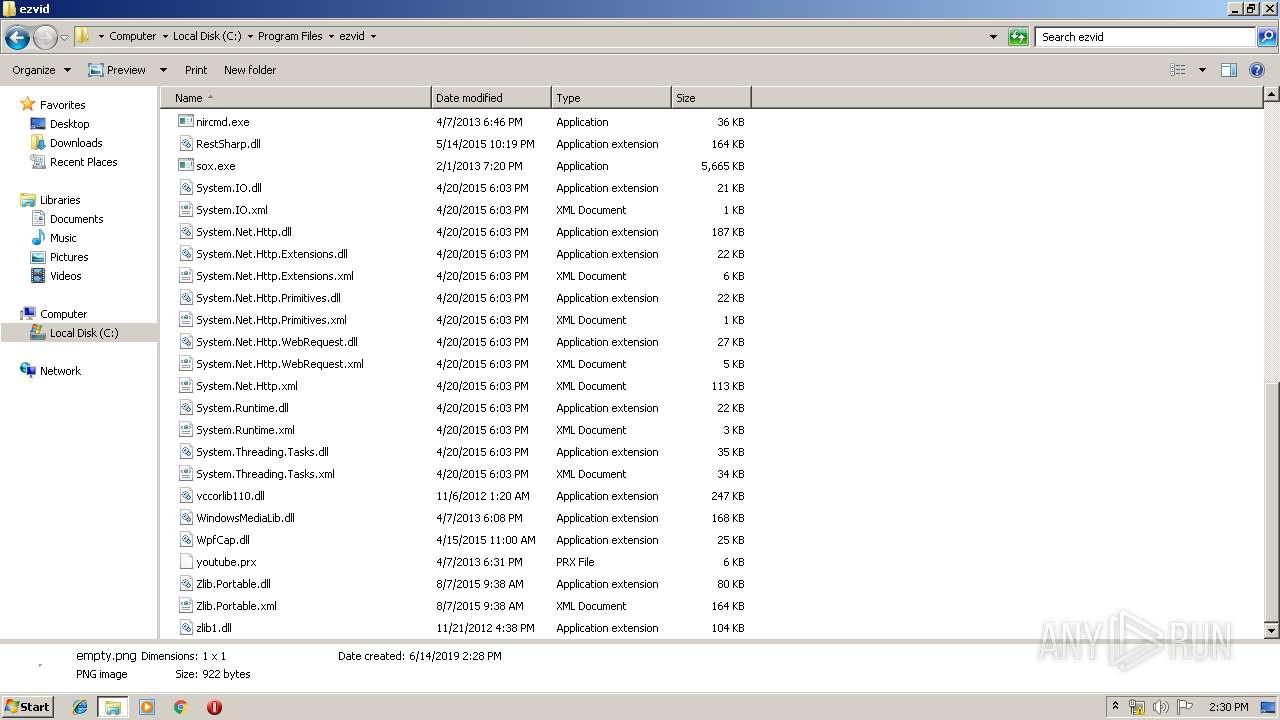Click the Preview toolbar button
The width and height of the screenshot is (1280, 720).
[117, 70]
